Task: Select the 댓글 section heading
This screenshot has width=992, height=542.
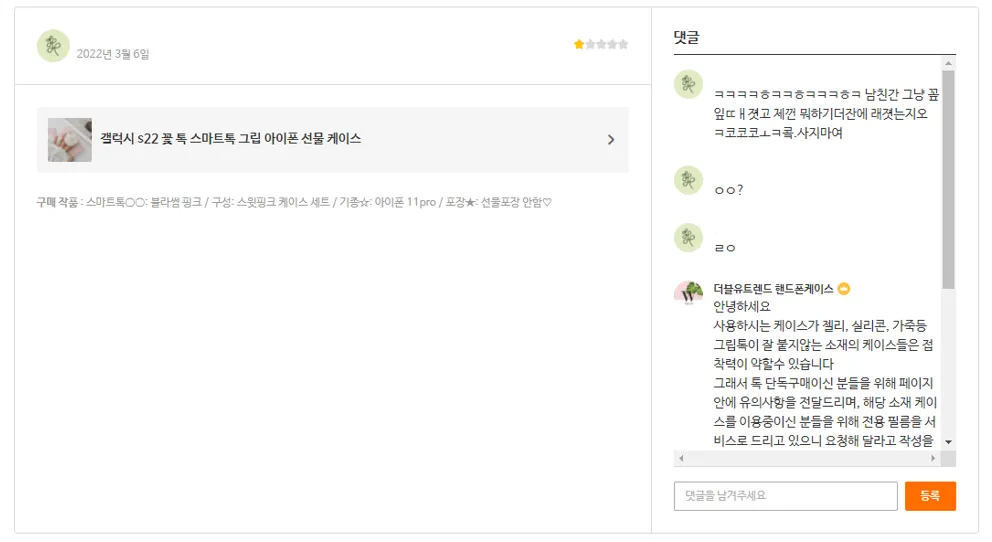Action: coord(686,38)
